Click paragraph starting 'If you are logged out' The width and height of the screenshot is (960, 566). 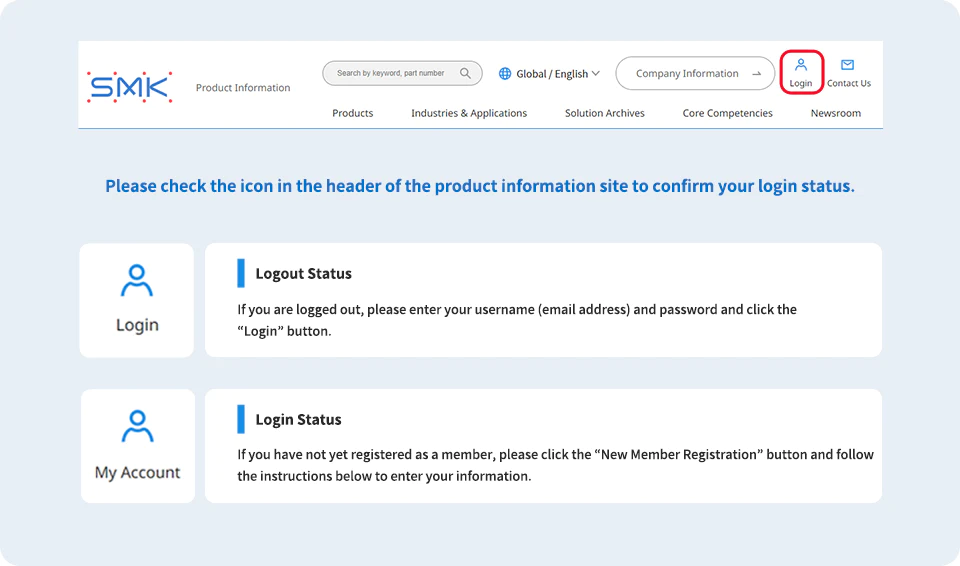tap(517, 320)
